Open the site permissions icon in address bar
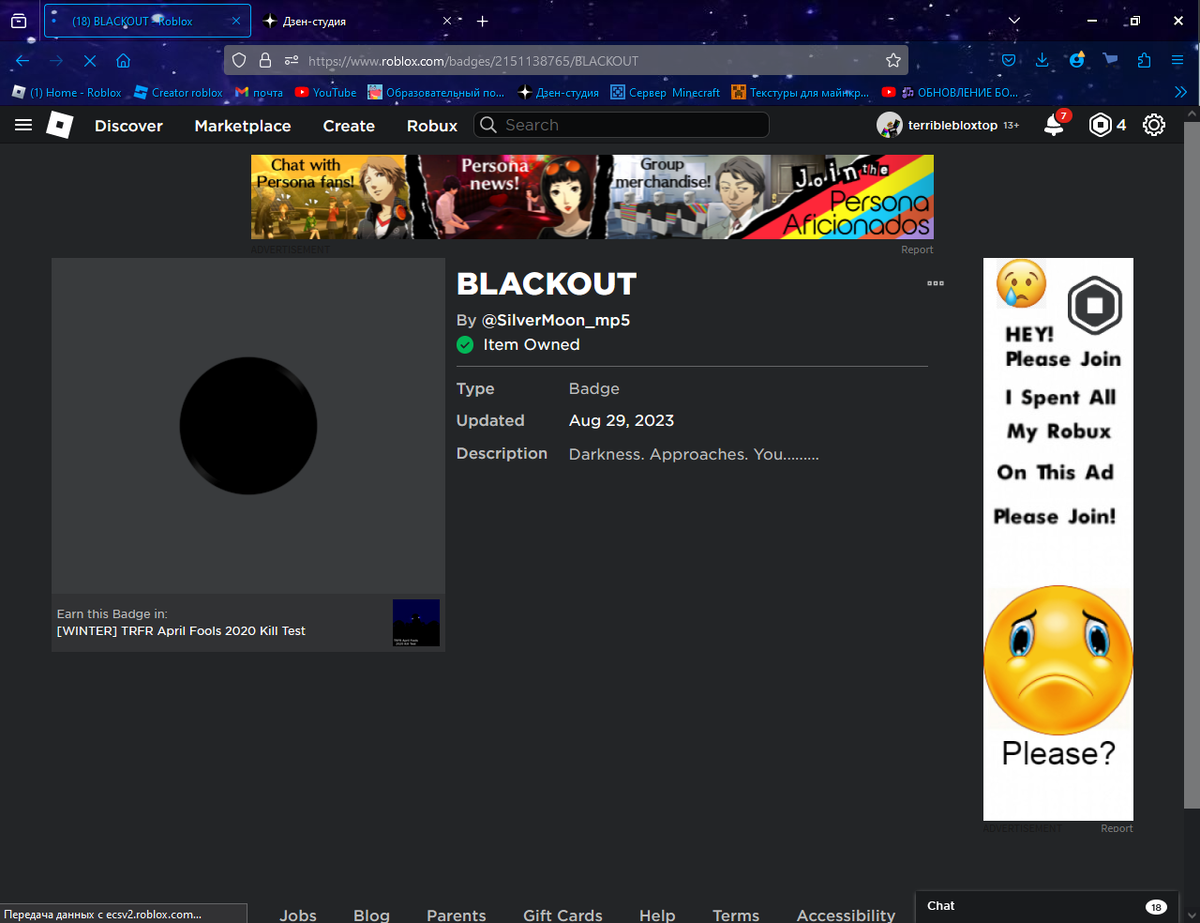 290,61
